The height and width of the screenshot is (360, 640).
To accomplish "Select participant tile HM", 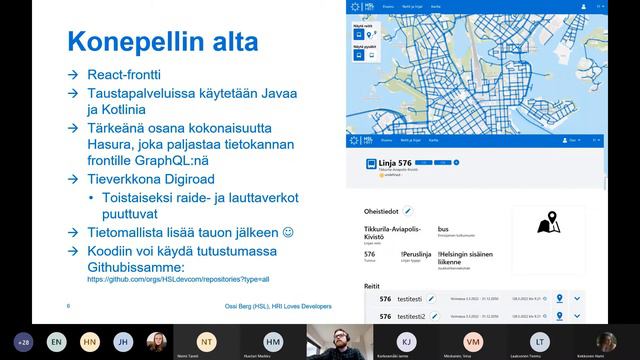I will pos(273,342).
